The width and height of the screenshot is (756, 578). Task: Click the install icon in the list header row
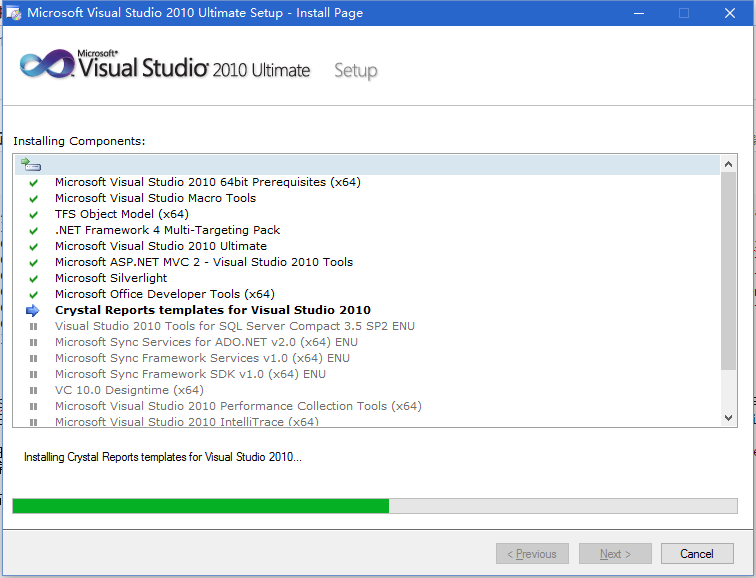coord(31,164)
